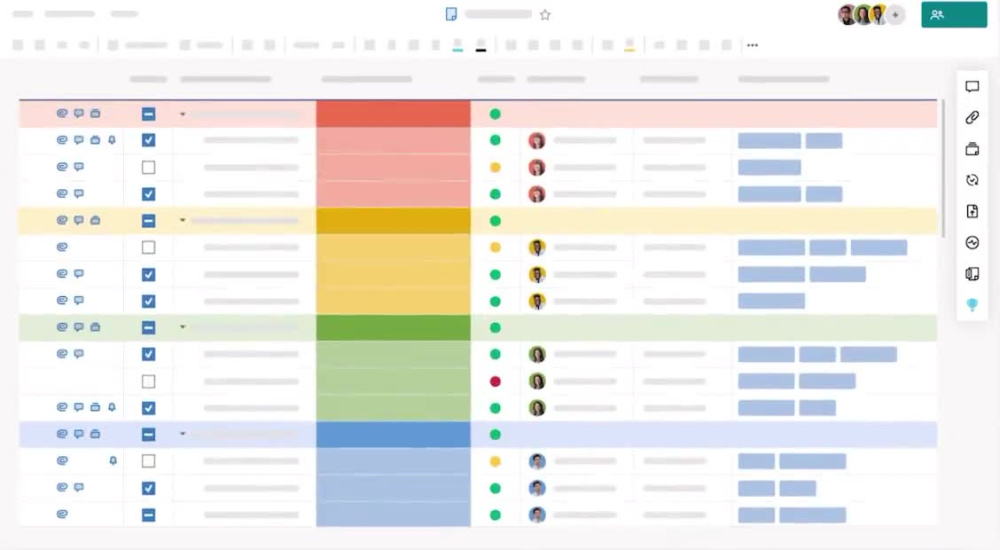Click the sheet title next to the star
Screen dimensions: 1000x550
[498, 14]
